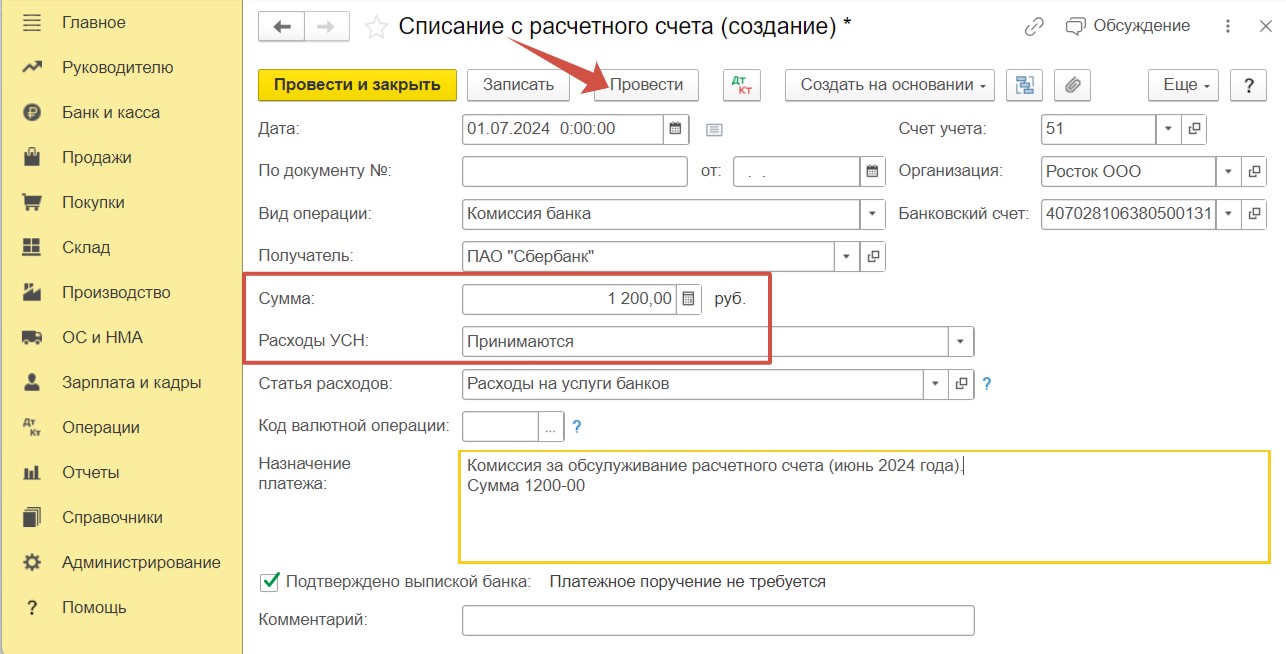Open the document structure icon button

1023,85
